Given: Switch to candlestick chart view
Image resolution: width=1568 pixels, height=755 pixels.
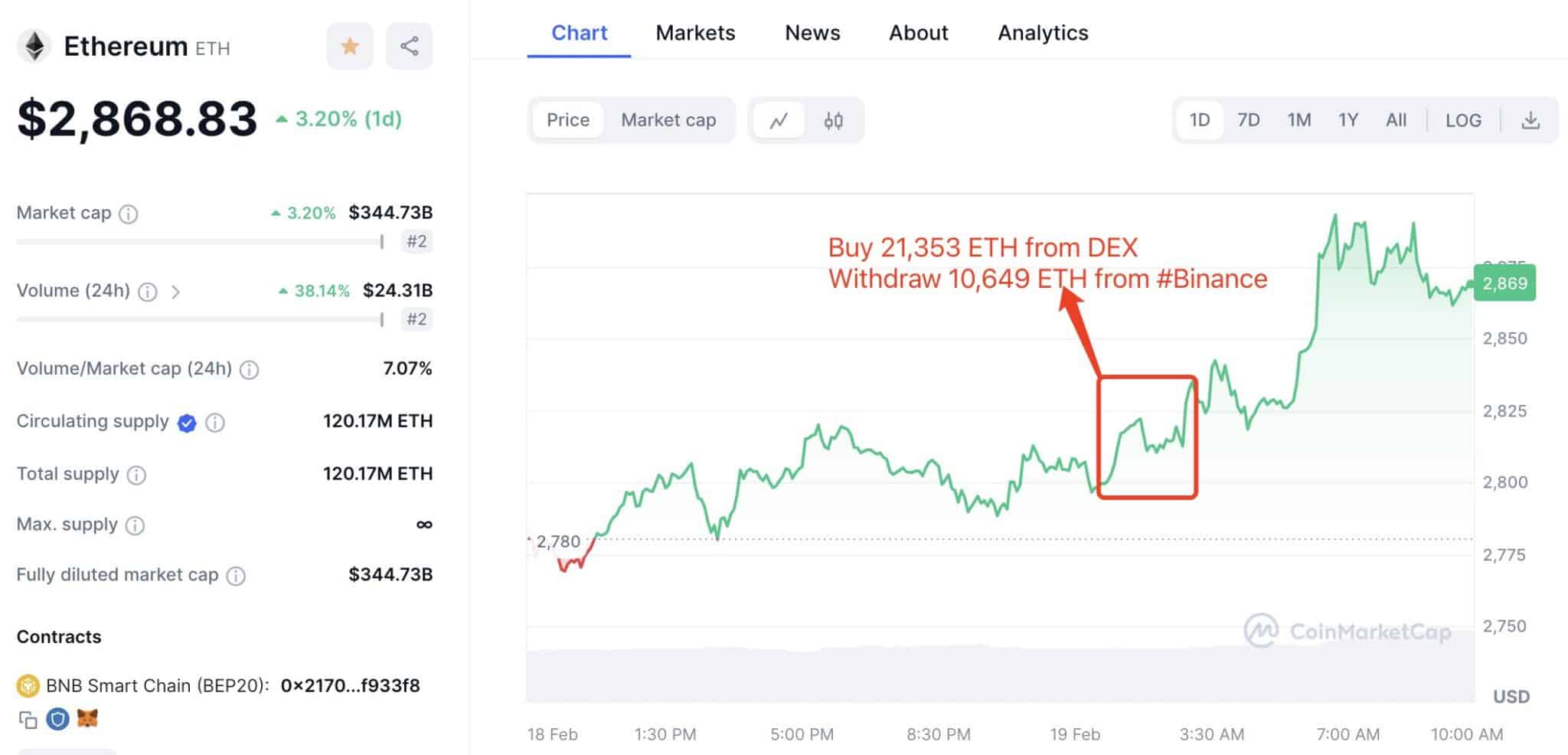Looking at the screenshot, I should [835, 120].
